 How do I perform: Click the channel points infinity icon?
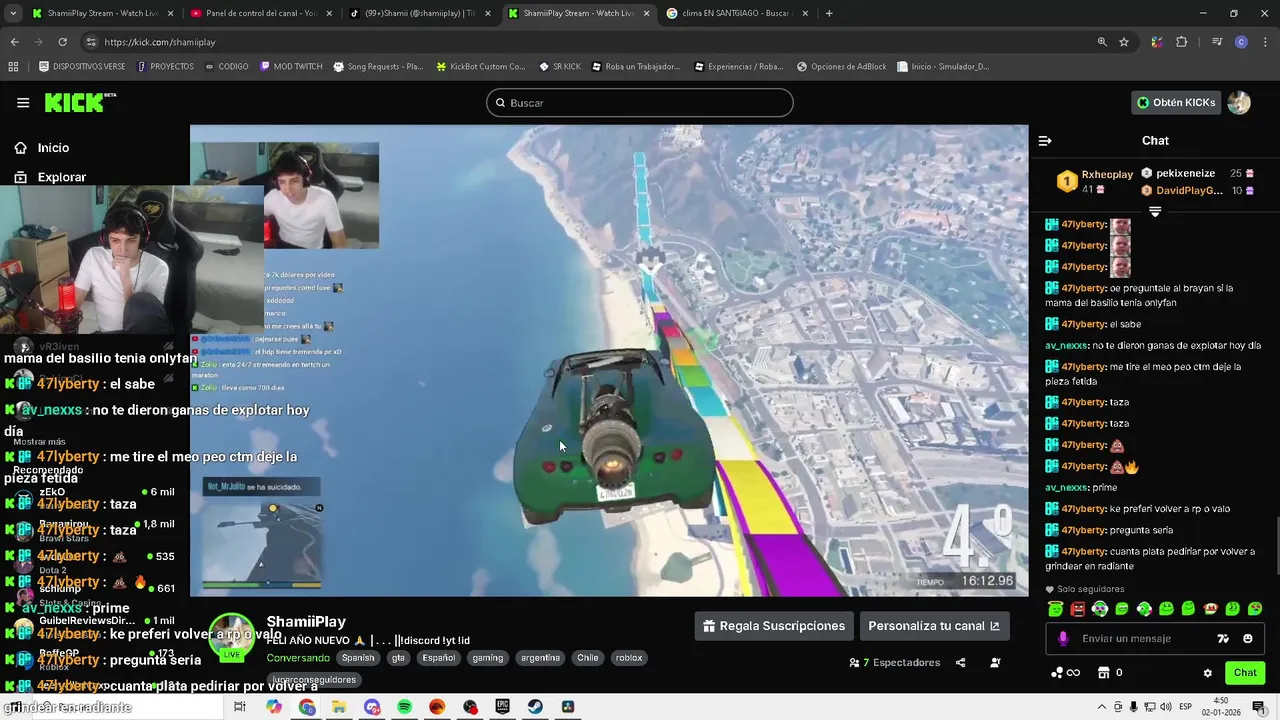(1073, 673)
